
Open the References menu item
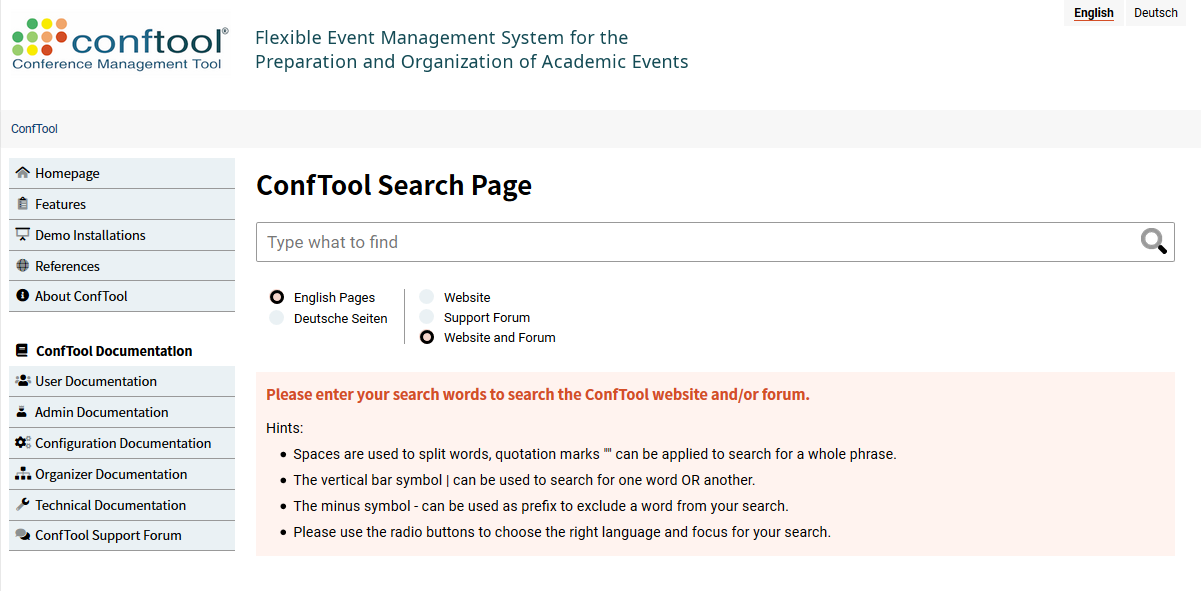122,266
